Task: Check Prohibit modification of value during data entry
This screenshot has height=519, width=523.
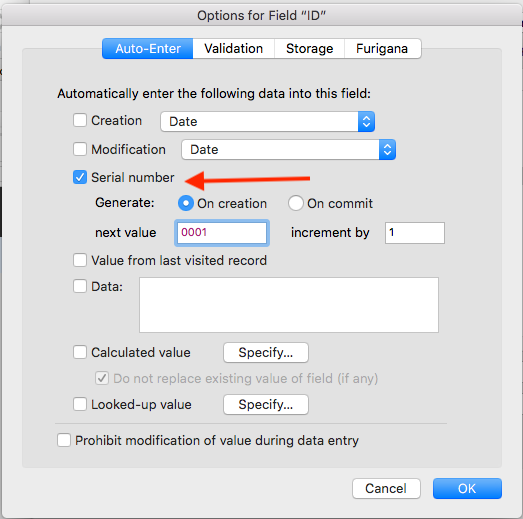Action: click(x=64, y=440)
